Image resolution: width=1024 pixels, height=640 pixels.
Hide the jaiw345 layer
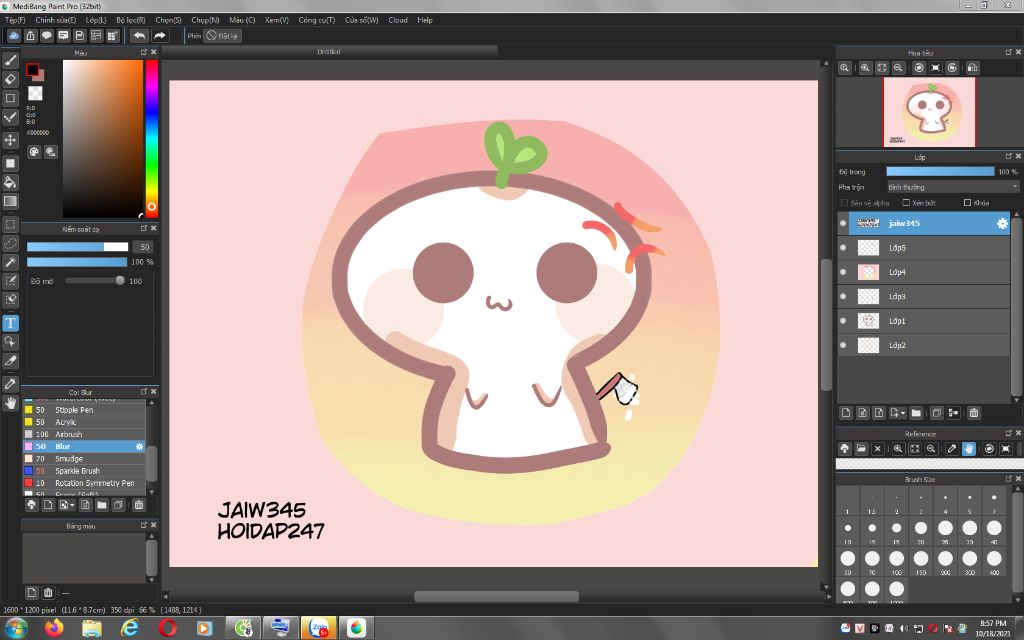843,223
